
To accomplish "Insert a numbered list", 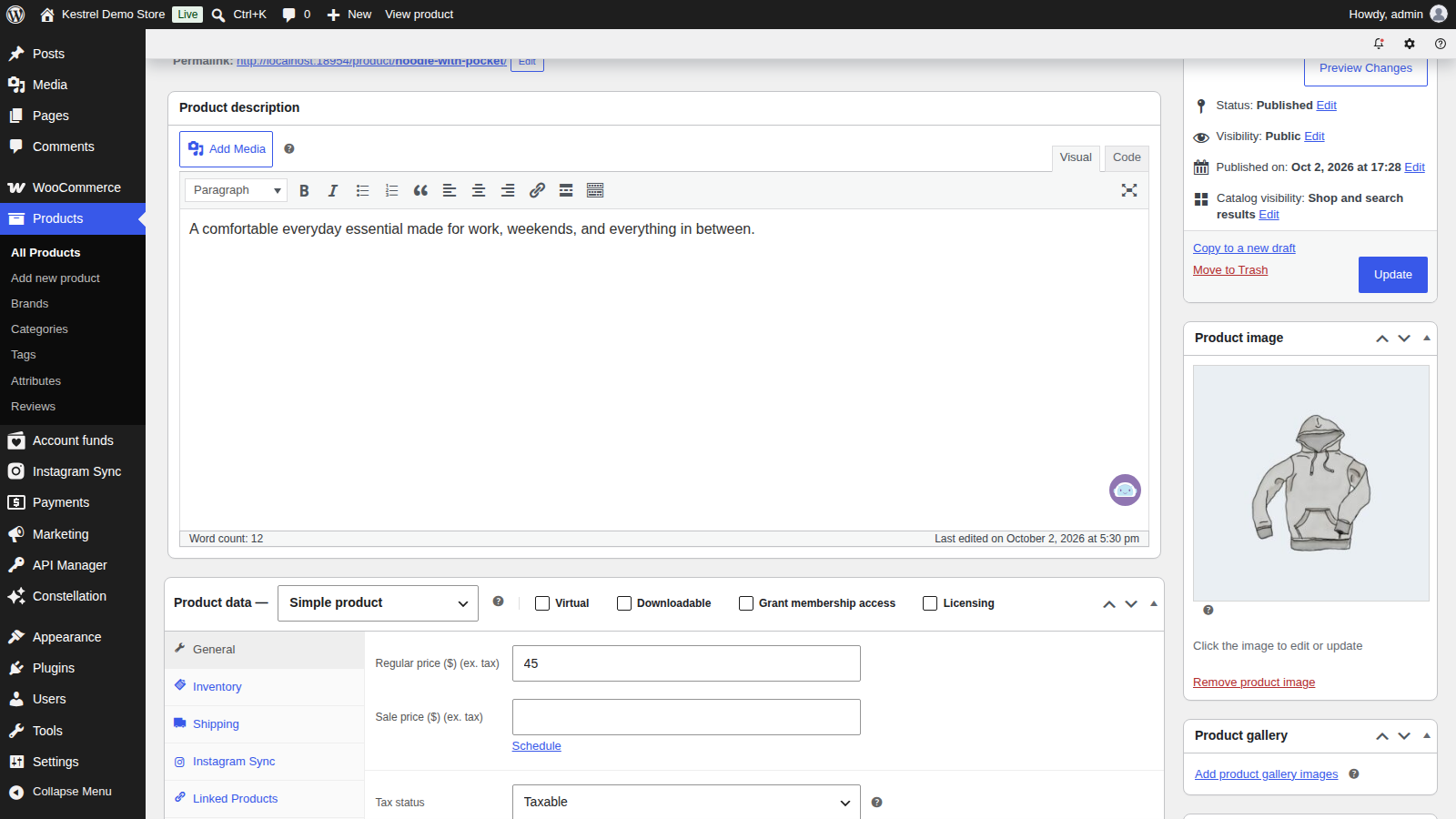I will point(391,190).
